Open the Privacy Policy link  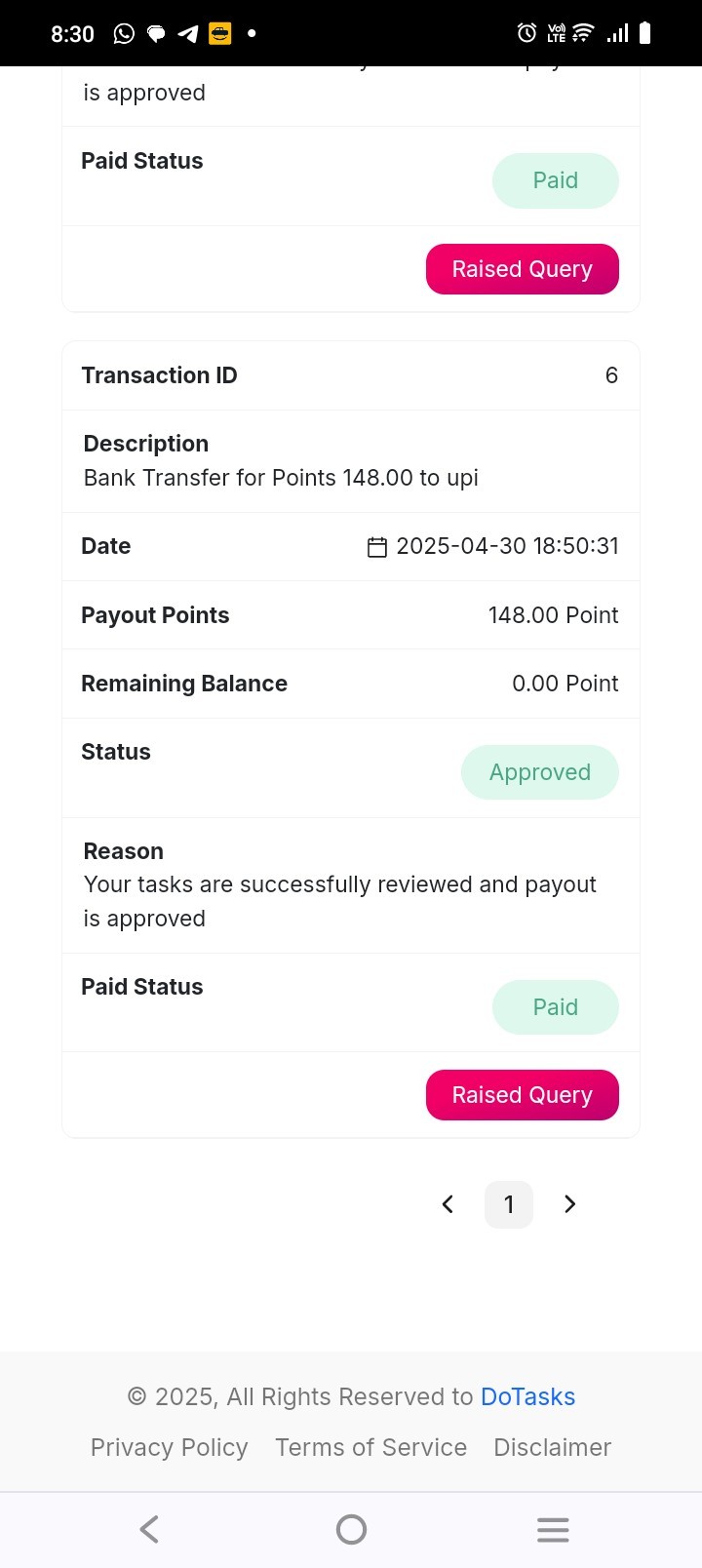pos(170,1447)
